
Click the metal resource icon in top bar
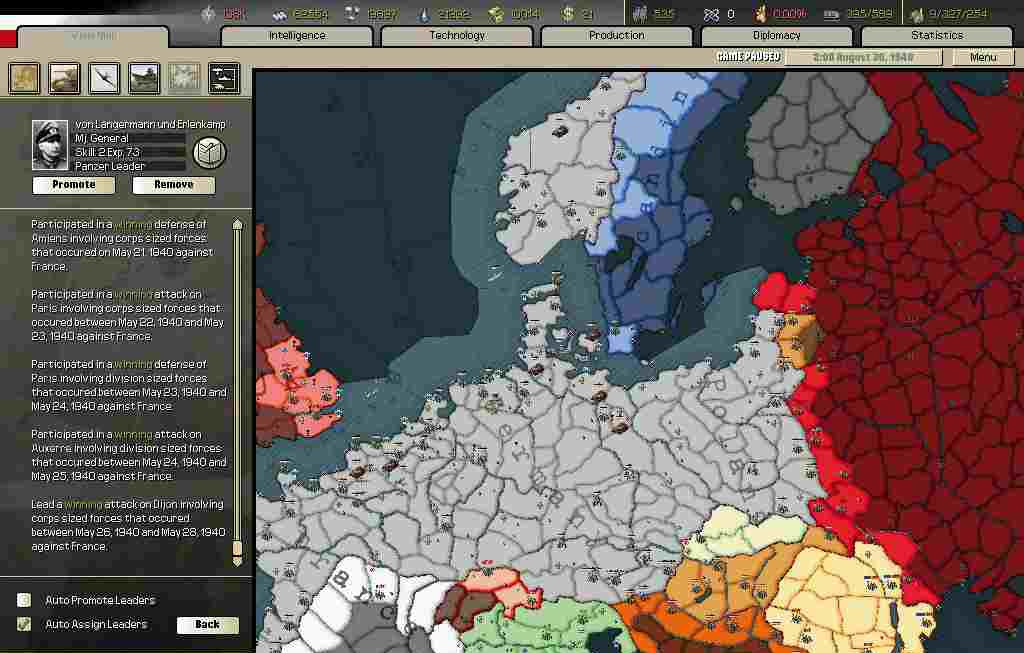[280, 13]
